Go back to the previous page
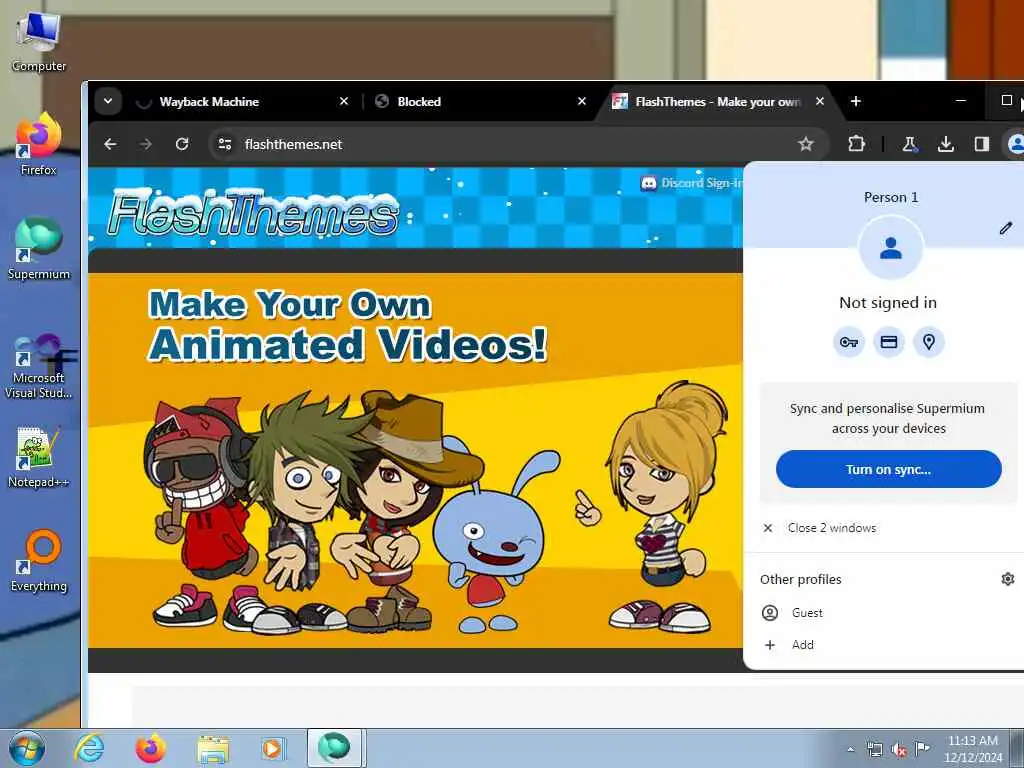1024x768 pixels. pyautogui.click(x=110, y=144)
